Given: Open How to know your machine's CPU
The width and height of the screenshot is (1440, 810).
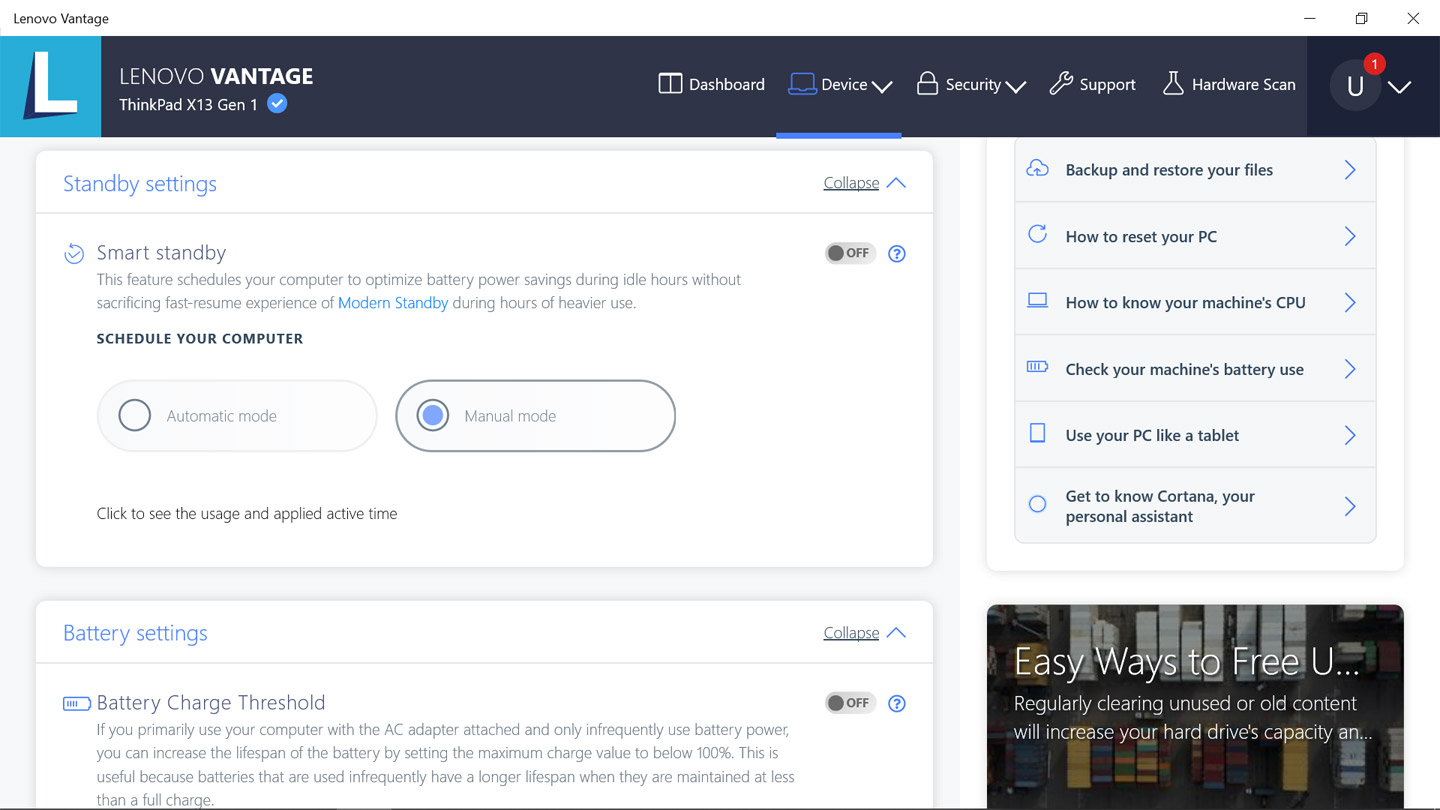Looking at the screenshot, I should click(x=1195, y=302).
